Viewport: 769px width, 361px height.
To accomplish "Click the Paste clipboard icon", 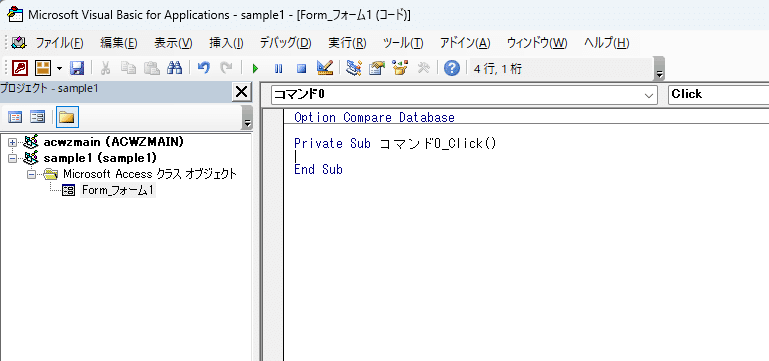I will [x=152, y=68].
